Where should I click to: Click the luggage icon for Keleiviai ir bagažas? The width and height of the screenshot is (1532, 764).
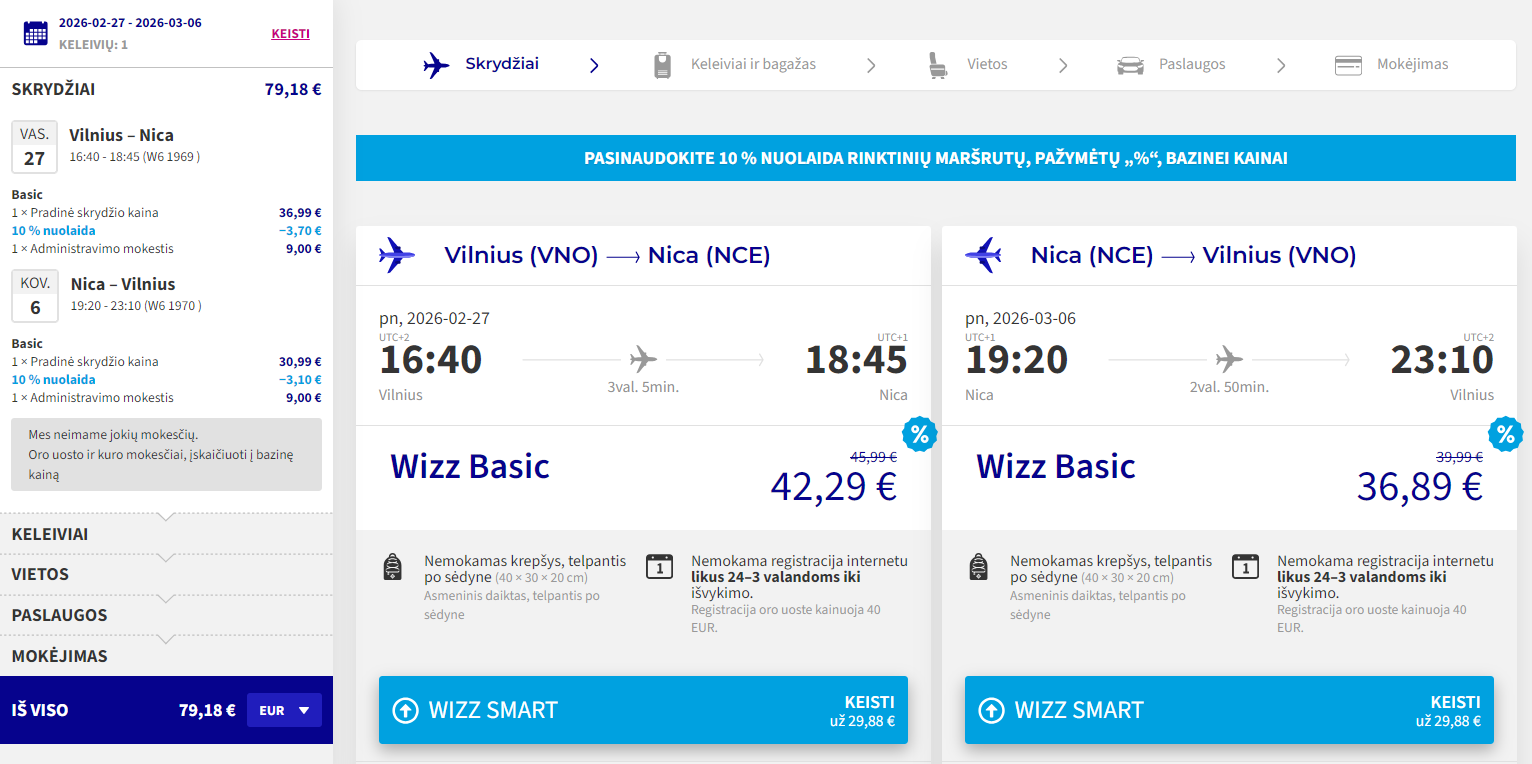[x=662, y=65]
